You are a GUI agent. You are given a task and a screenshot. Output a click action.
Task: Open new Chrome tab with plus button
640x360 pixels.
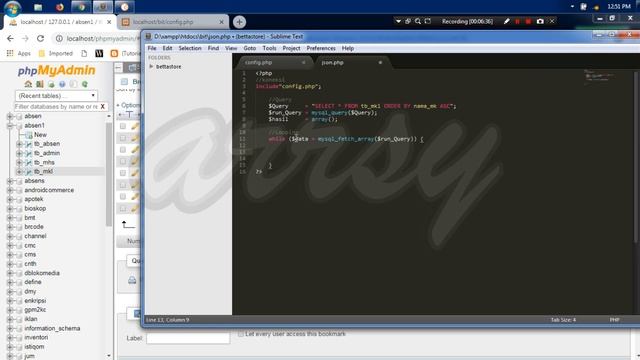(240, 22)
